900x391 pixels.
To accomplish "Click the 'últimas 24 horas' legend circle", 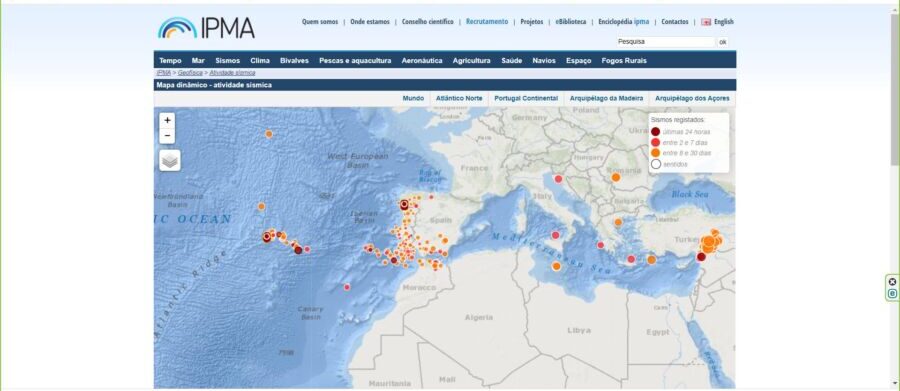I will pyautogui.click(x=655, y=131).
